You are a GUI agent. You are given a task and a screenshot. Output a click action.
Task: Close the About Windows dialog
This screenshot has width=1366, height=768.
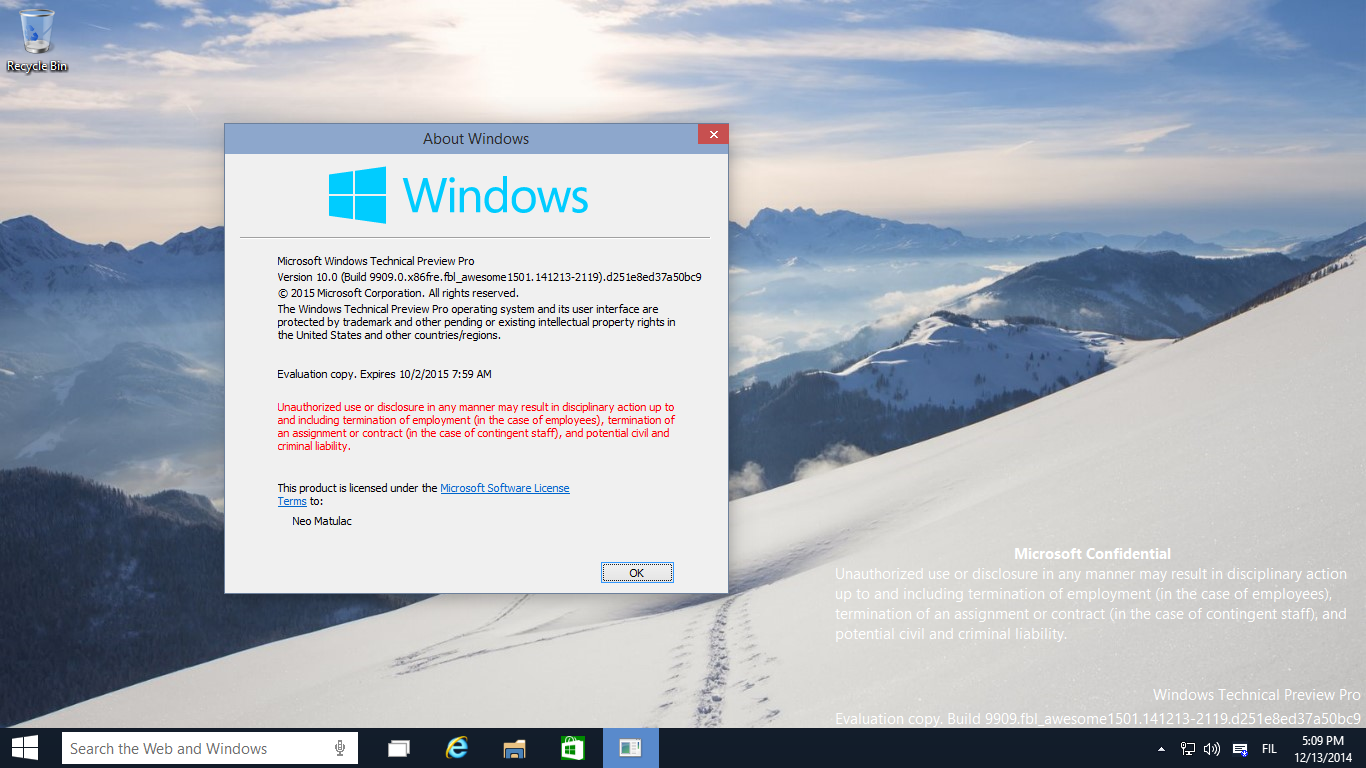pyautogui.click(x=713, y=133)
